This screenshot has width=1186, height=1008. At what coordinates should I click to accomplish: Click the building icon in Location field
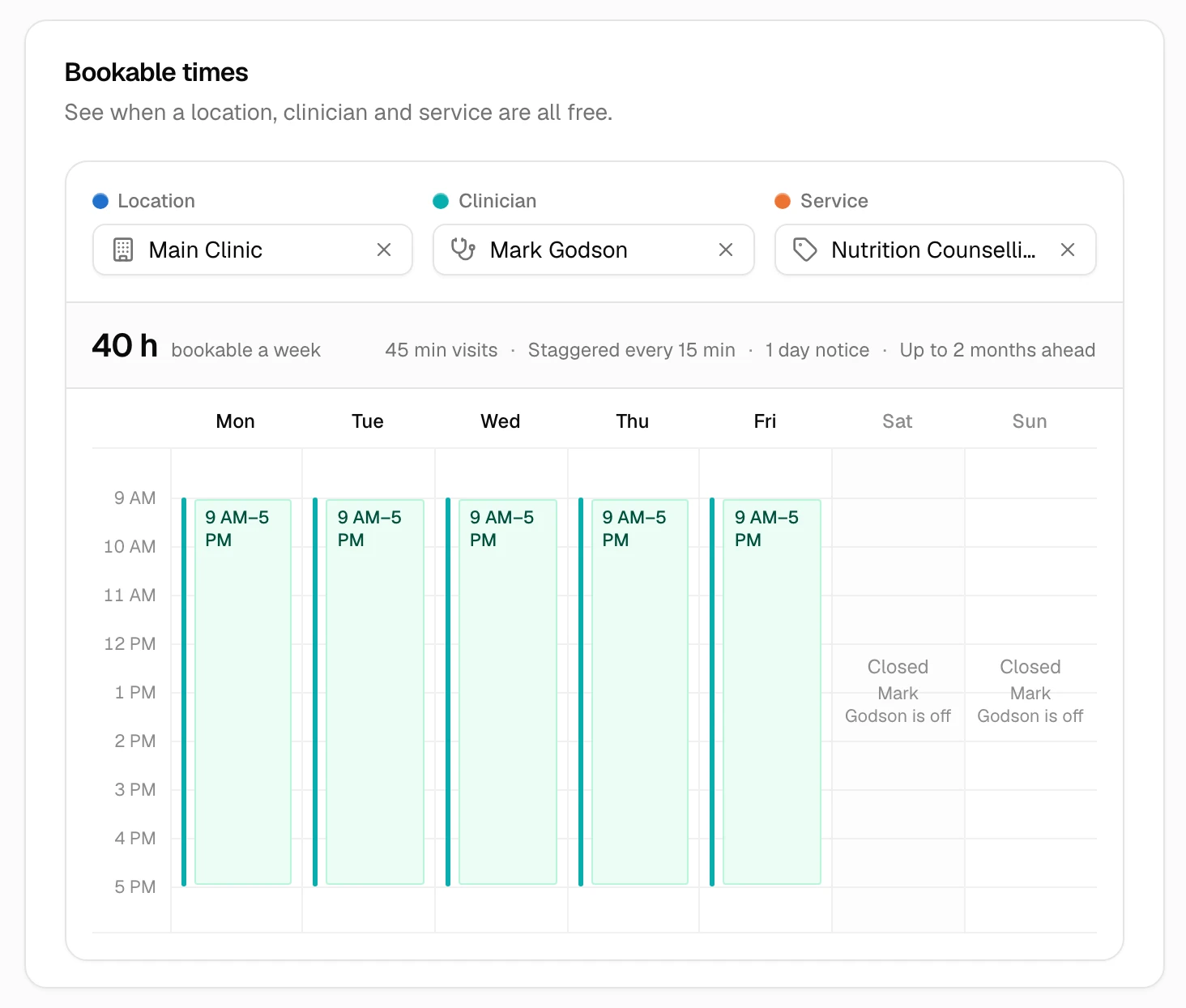click(123, 250)
